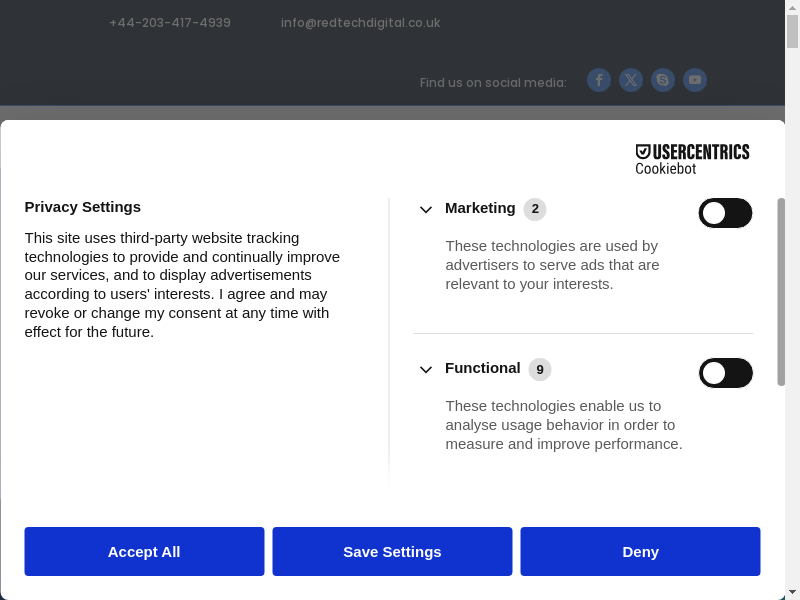This screenshot has height=600, width=800.
Task: Click the cookie dialog's scrollbar thumb
Action: (x=781, y=290)
